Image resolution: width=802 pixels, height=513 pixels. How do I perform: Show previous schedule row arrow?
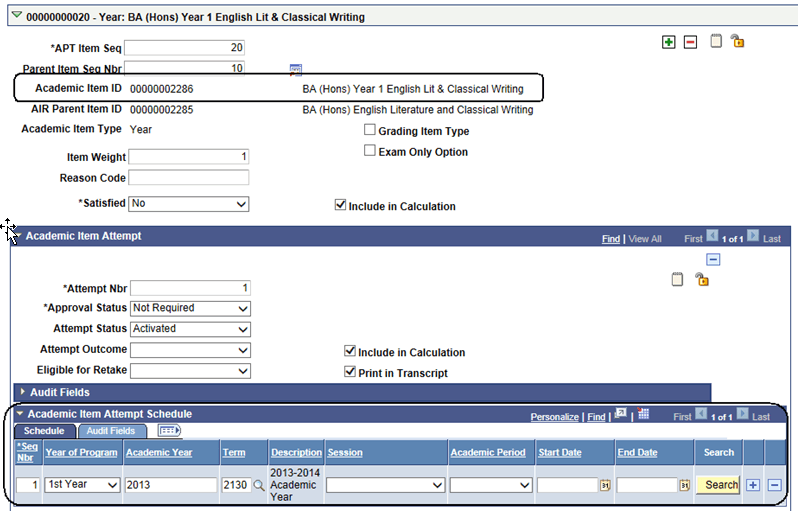click(701, 414)
